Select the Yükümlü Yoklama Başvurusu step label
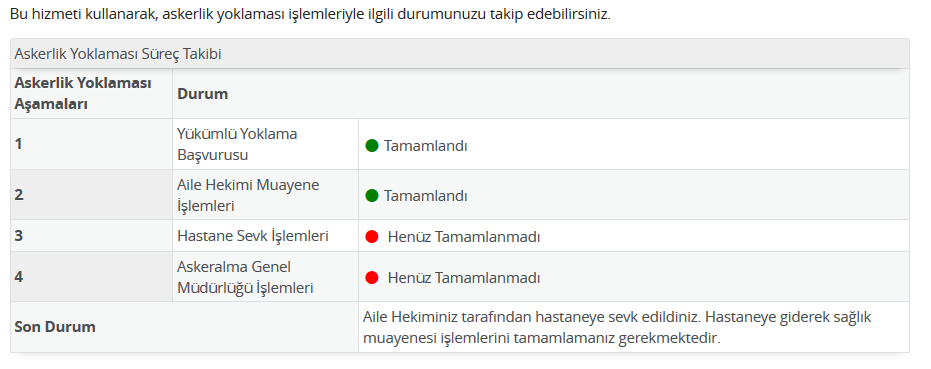Image resolution: width=931 pixels, height=369 pixels. point(237,144)
